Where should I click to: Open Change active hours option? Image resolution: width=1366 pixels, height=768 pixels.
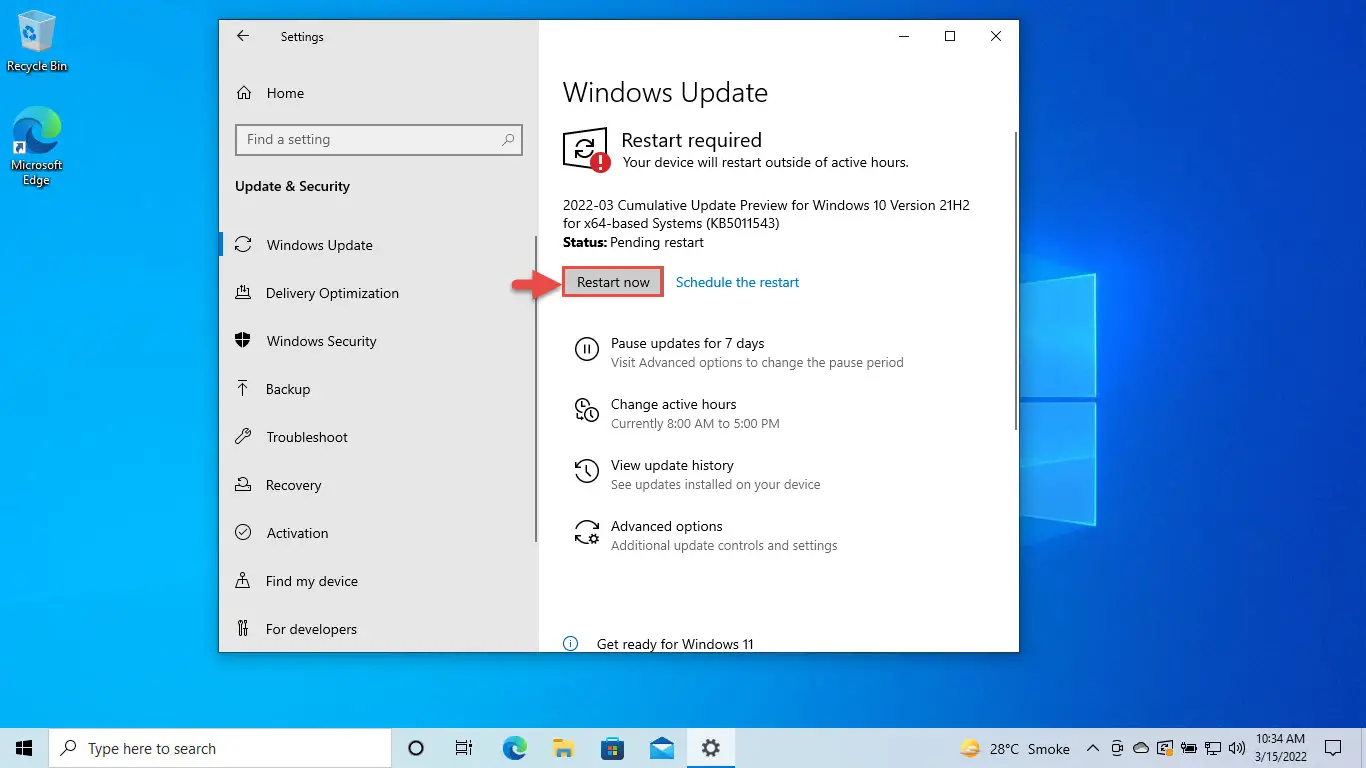677,413
